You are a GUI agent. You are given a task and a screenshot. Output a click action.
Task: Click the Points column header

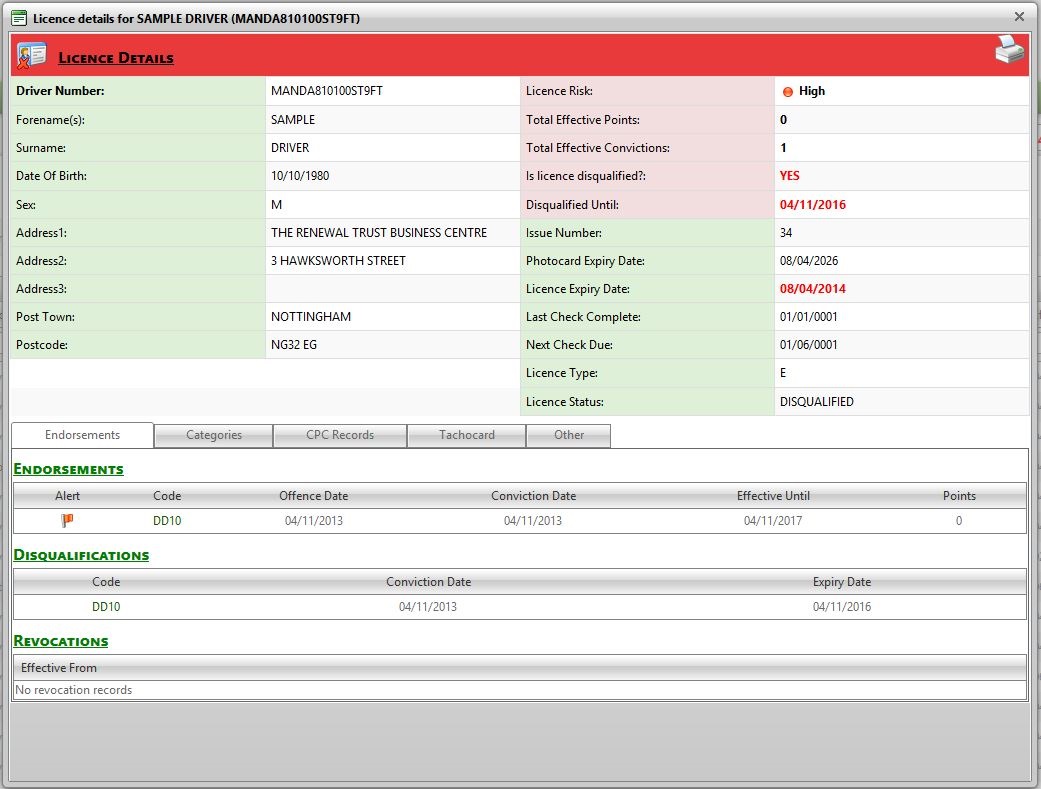tap(958, 496)
